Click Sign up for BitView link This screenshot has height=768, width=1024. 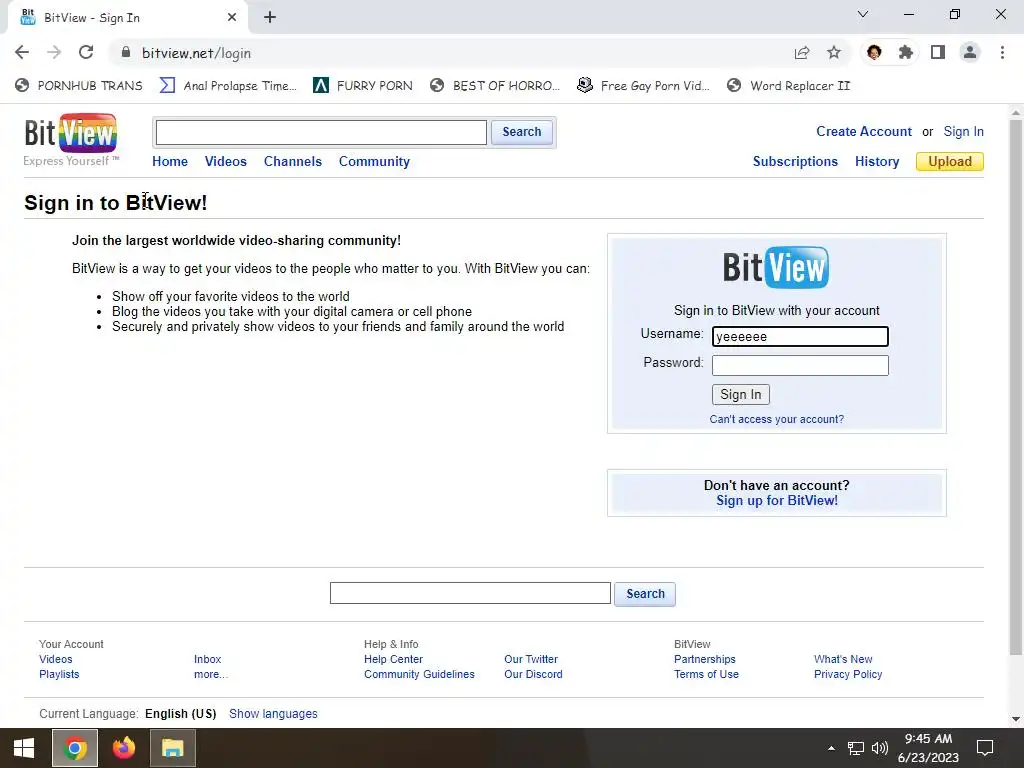(x=776, y=501)
